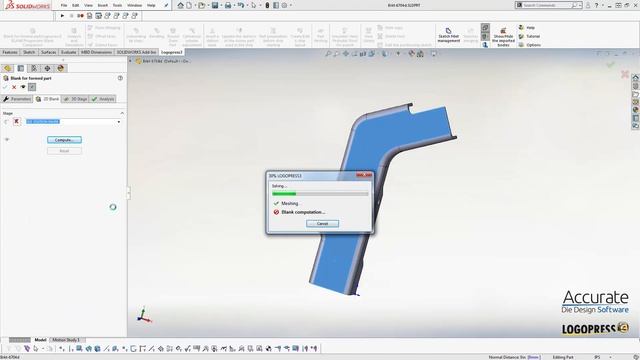Open the Stage dropdown list
This screenshot has height=360, width=640.
(x=119, y=122)
